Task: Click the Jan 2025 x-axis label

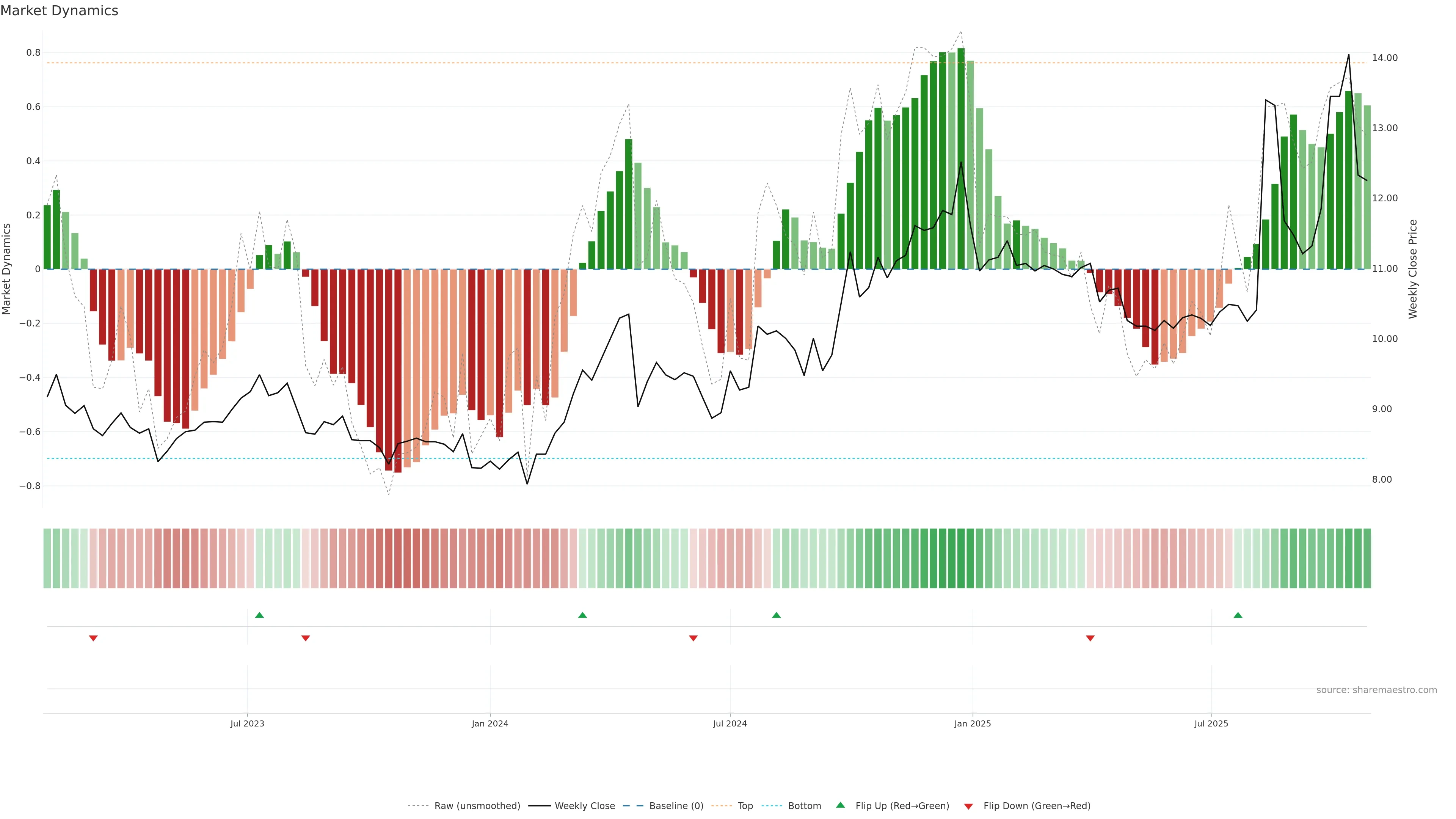Action: (972, 724)
